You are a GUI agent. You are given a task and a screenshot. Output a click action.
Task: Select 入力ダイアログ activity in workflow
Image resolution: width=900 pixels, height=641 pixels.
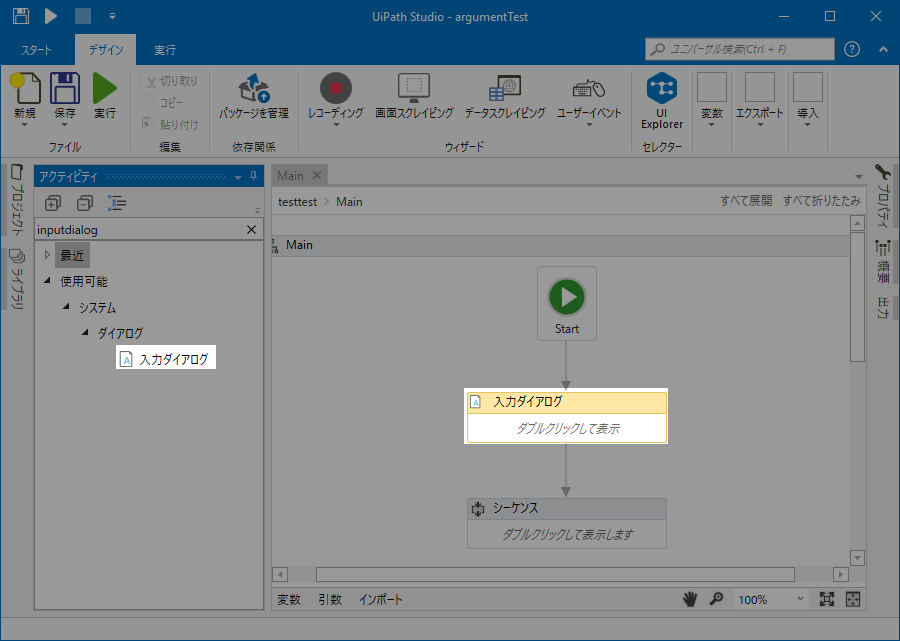tap(567, 416)
